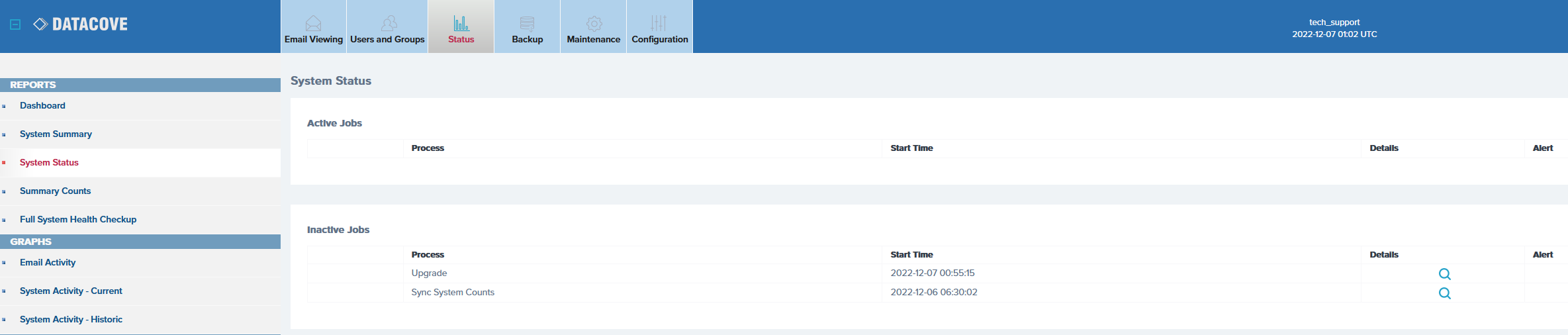Open the Dashboard report
Viewport: 1568px width, 335px height.
point(42,106)
